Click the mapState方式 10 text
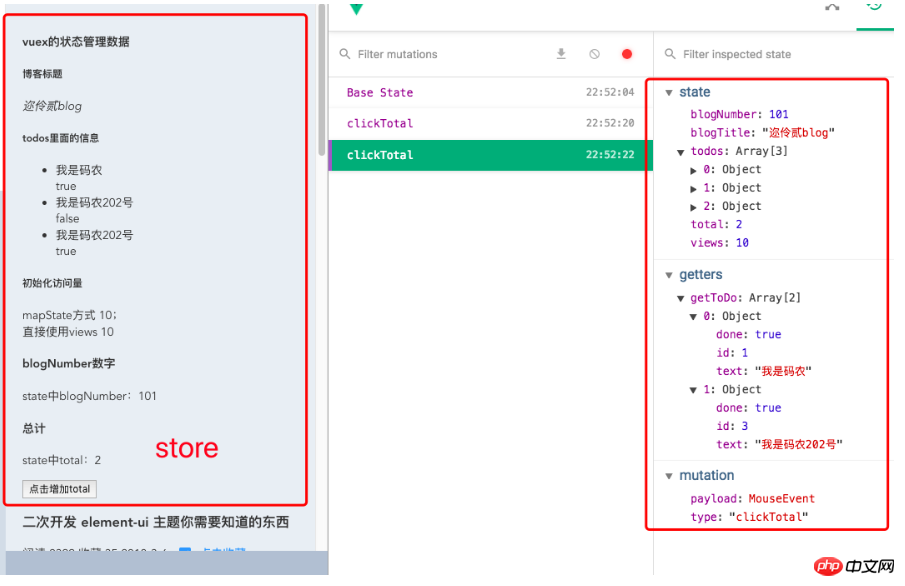 pos(69,315)
